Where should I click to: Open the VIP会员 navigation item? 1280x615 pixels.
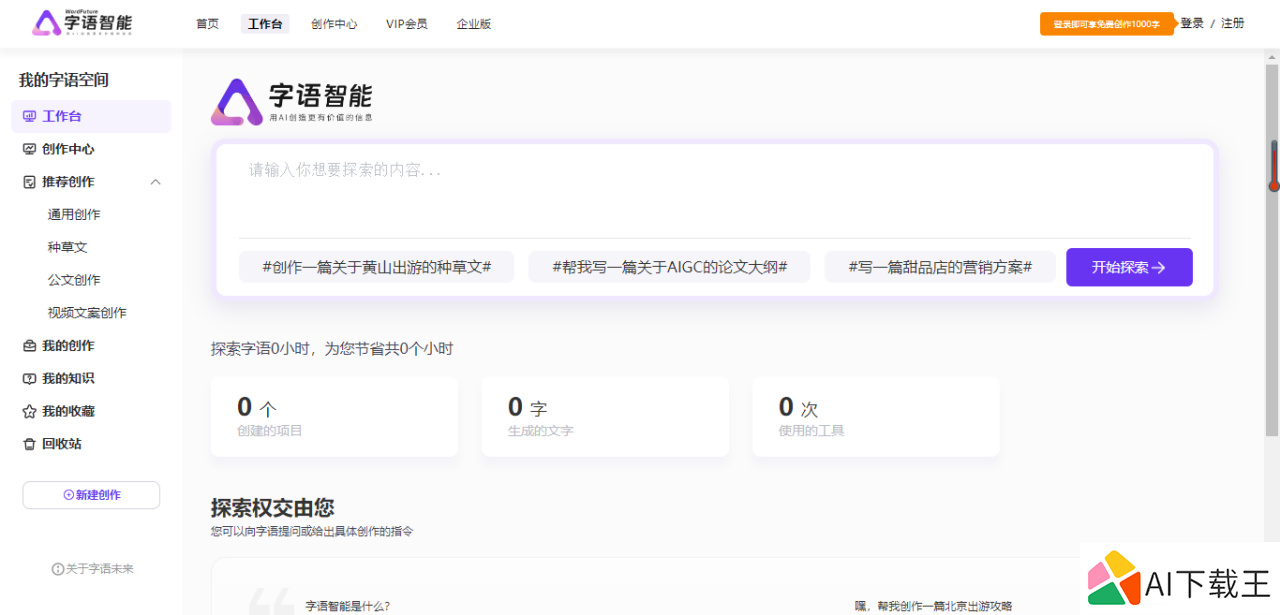click(407, 24)
